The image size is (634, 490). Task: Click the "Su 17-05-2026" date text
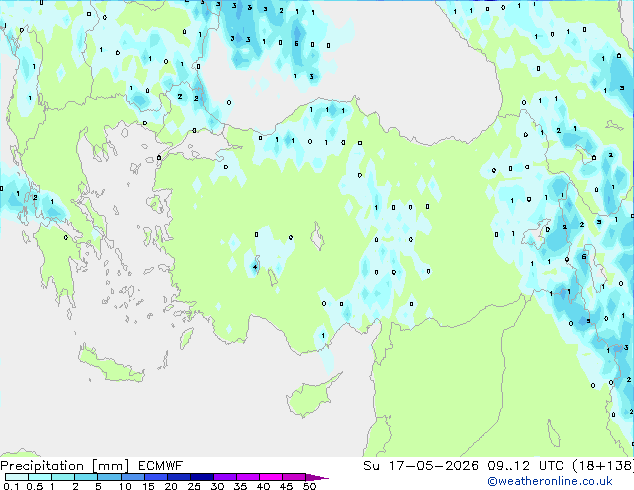(x=421, y=466)
